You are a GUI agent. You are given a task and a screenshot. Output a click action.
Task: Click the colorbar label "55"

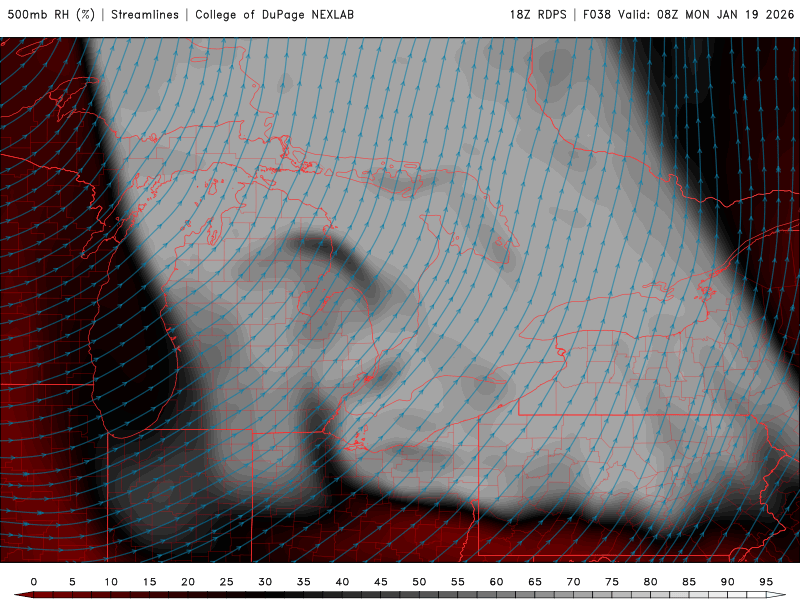[458, 582]
